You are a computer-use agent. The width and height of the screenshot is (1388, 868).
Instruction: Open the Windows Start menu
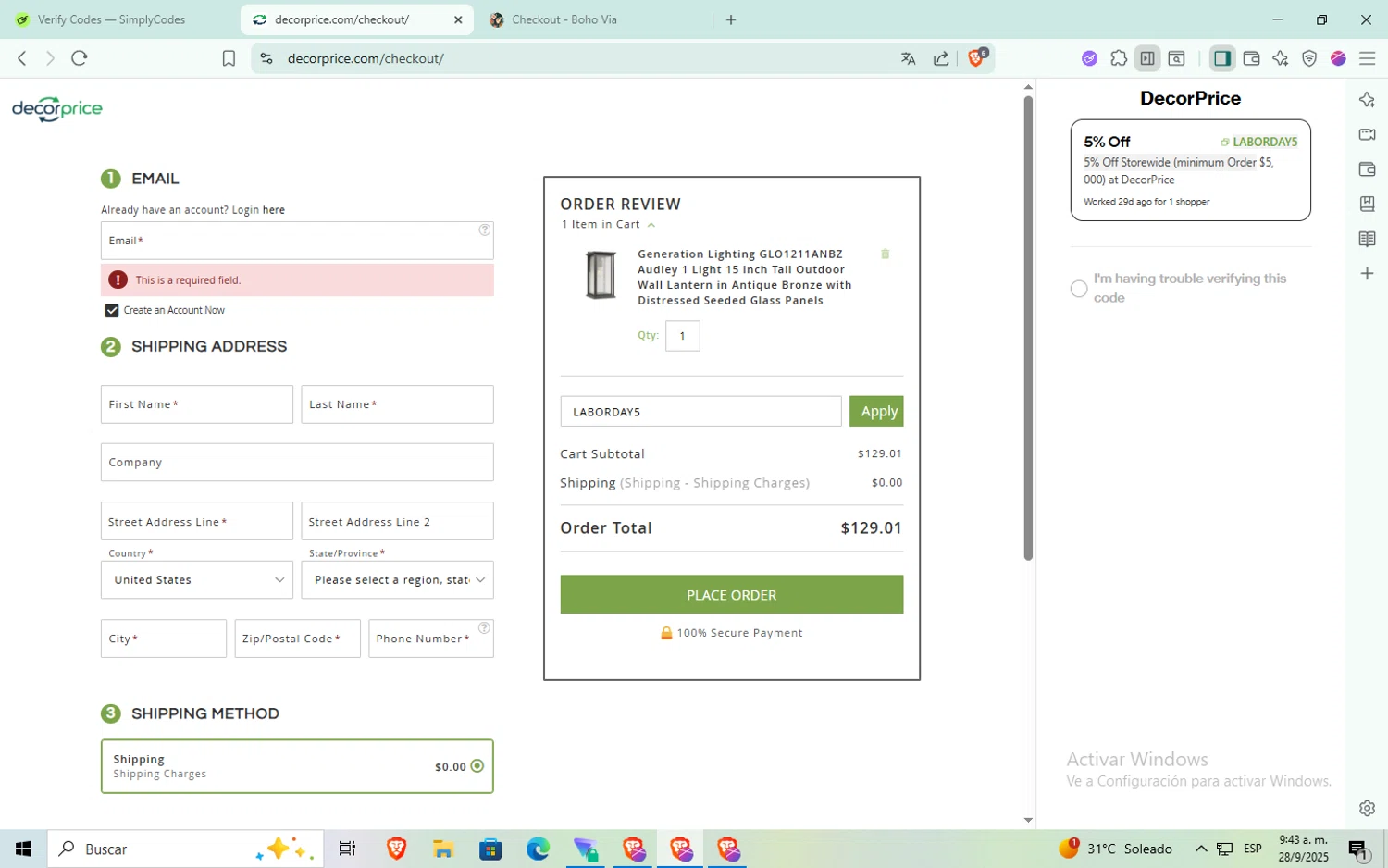coord(23,849)
